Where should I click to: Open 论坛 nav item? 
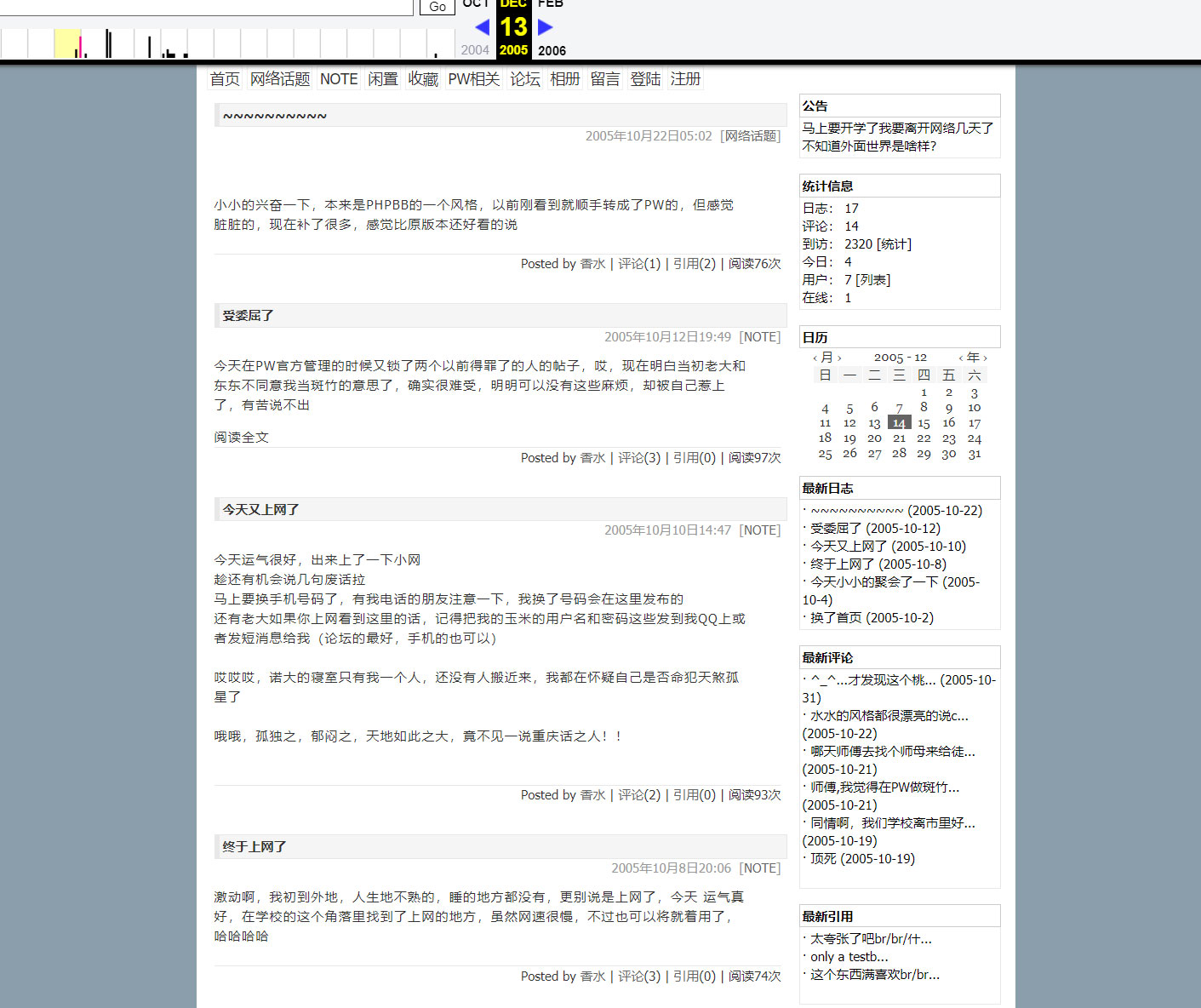tap(525, 79)
